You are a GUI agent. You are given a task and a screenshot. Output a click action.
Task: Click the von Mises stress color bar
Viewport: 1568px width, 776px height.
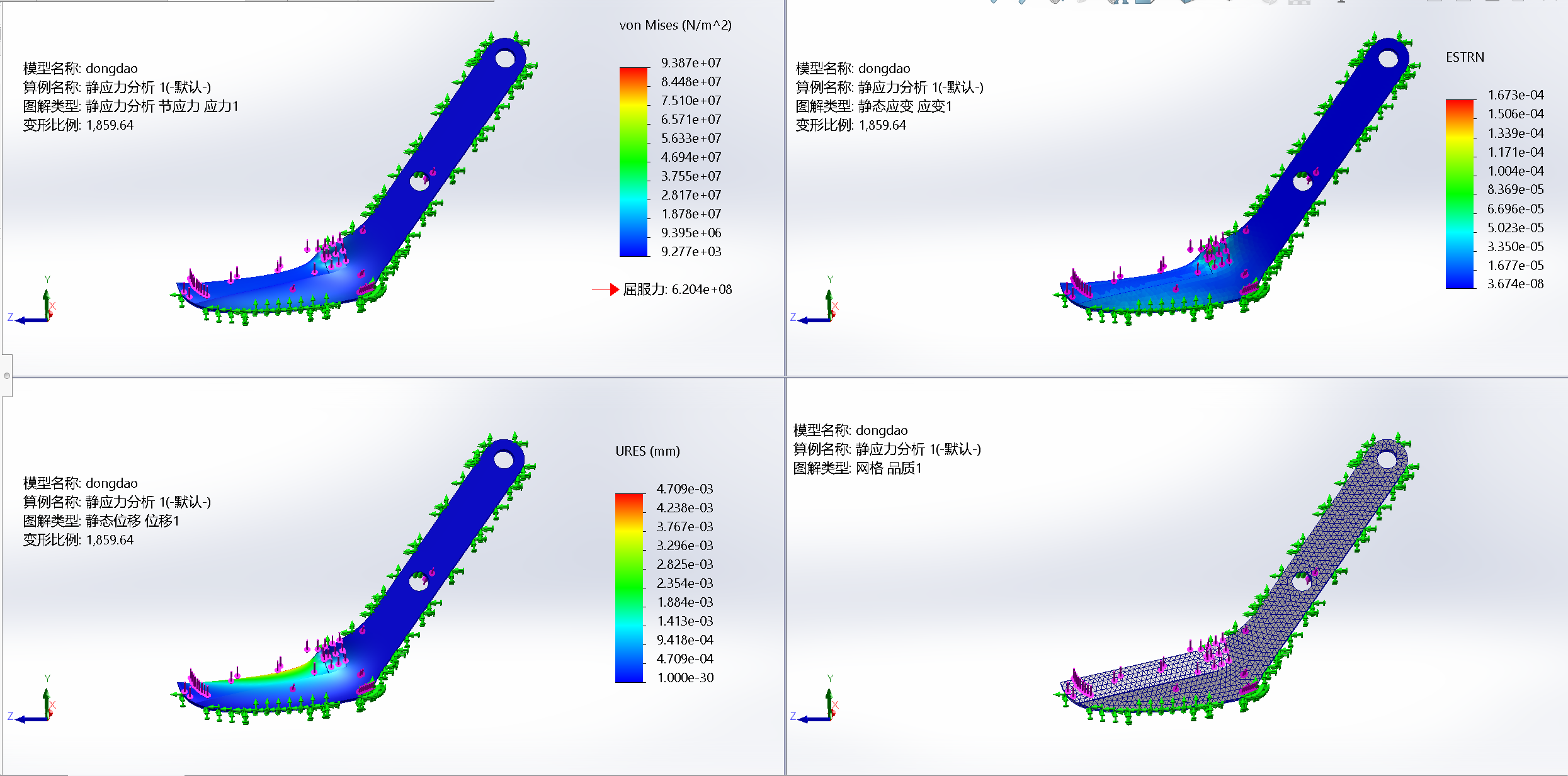[x=633, y=162]
